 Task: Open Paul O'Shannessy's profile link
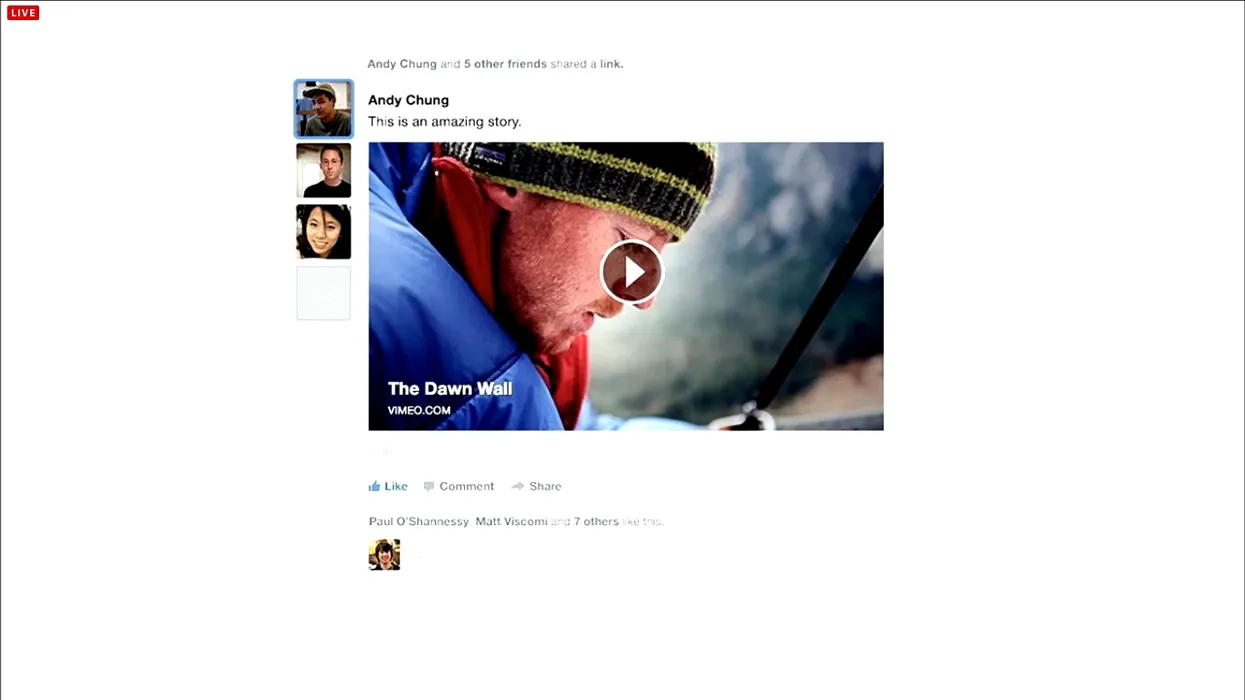418,522
